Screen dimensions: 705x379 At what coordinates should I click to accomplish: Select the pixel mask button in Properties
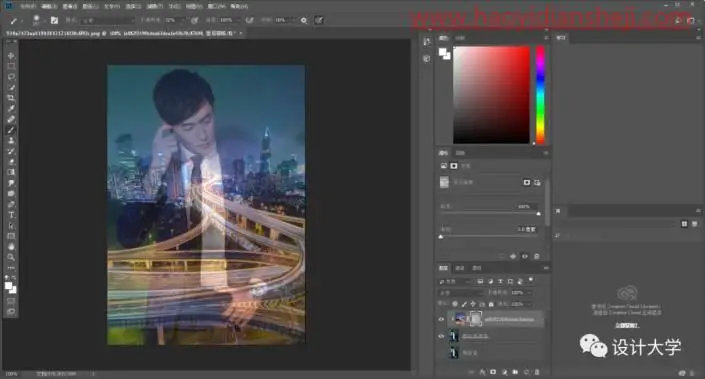pyautogui.click(x=527, y=182)
